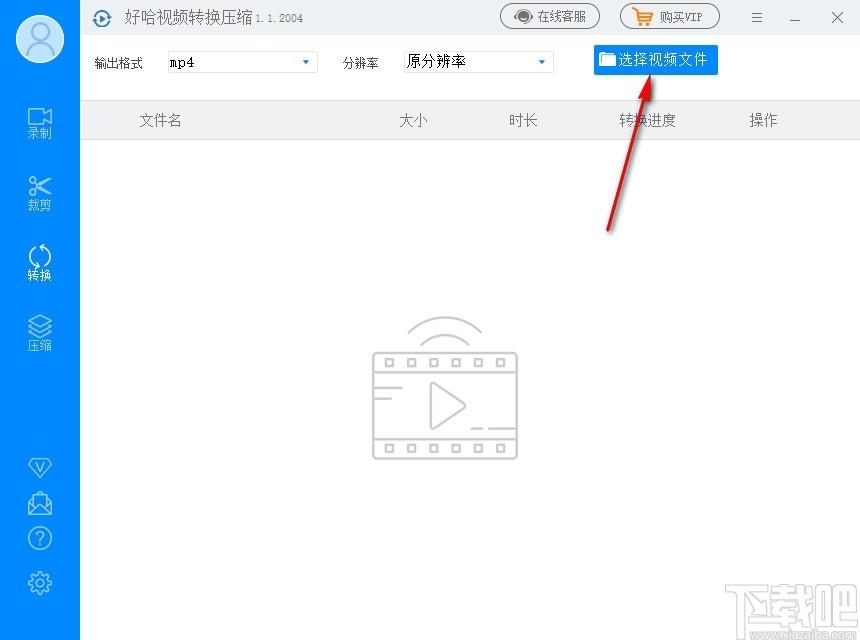
Task: Open the 压缩 compress tab
Action: (40, 333)
